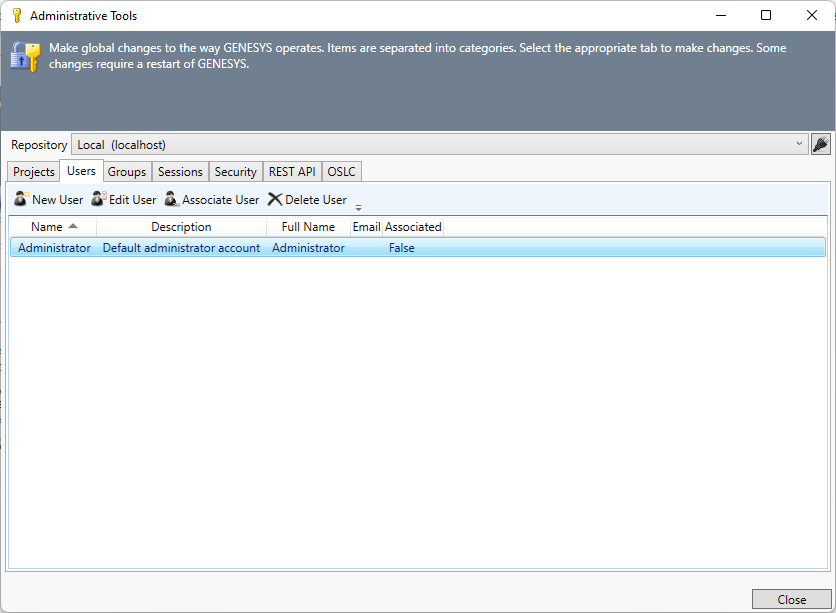Click the Edit User toolbar icon
This screenshot has width=836, height=613.
pyautogui.click(x=98, y=199)
